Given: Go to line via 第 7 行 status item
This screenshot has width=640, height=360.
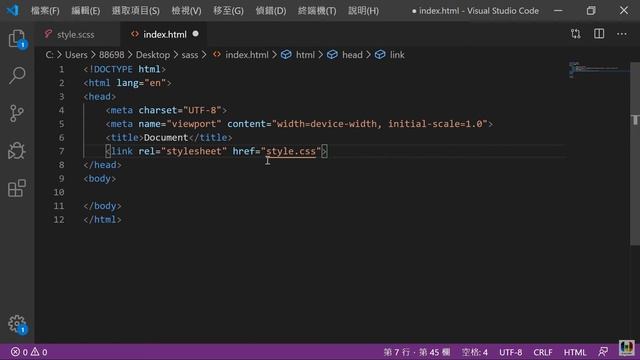Looking at the screenshot, I should point(417,351).
